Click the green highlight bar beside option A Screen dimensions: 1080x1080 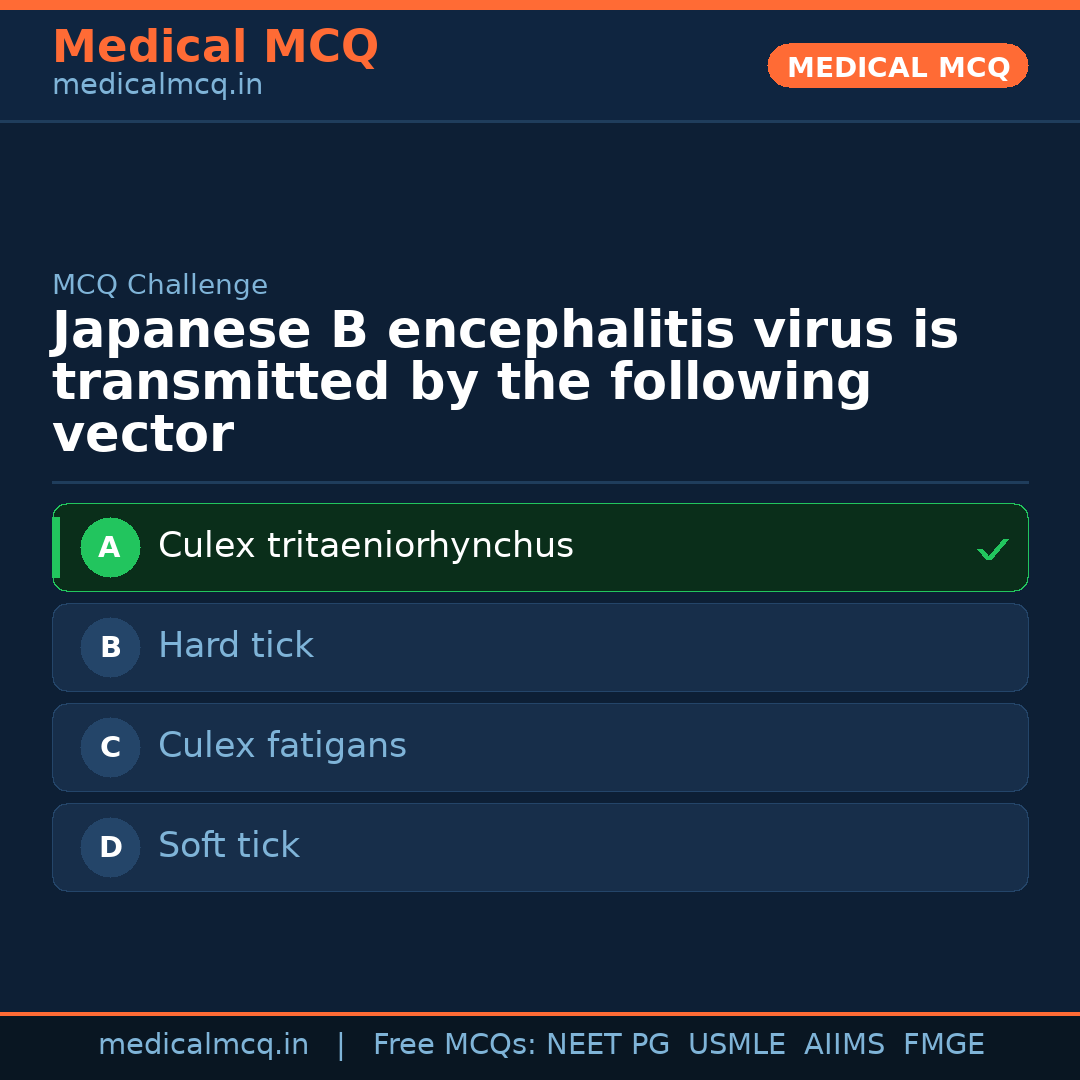click(55, 547)
